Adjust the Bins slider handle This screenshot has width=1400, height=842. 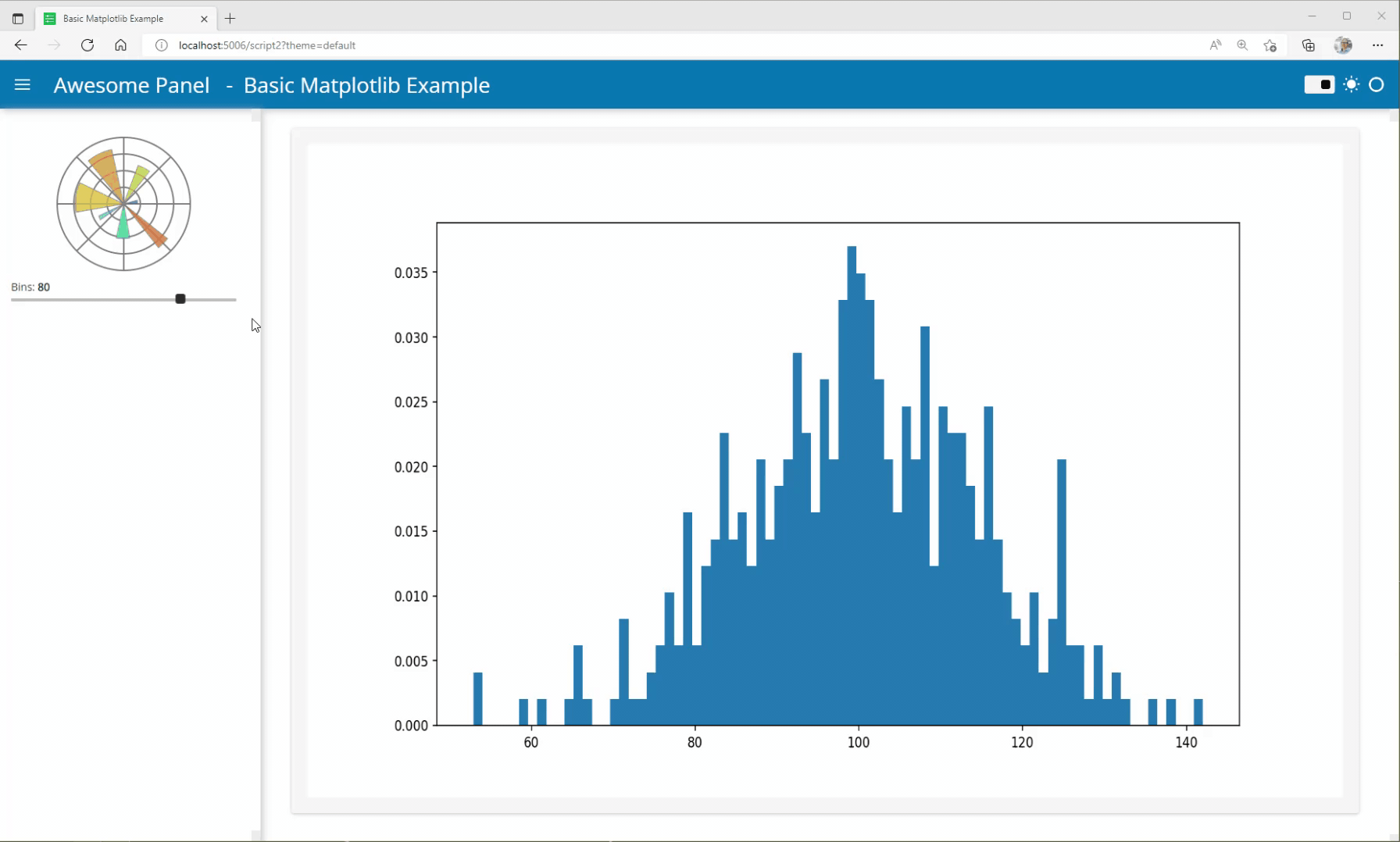tap(180, 298)
